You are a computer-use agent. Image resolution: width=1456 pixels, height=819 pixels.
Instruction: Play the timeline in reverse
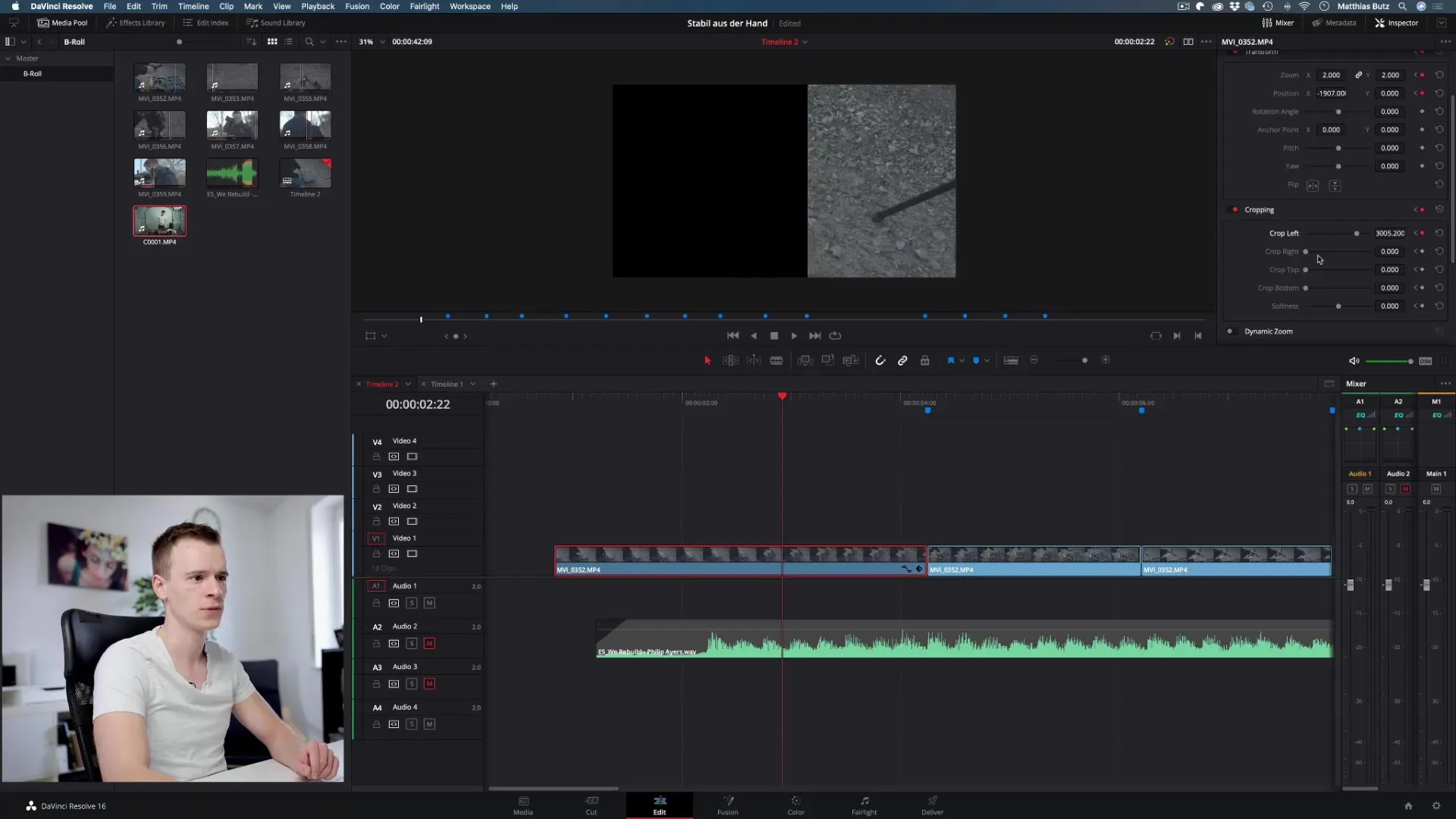(754, 336)
